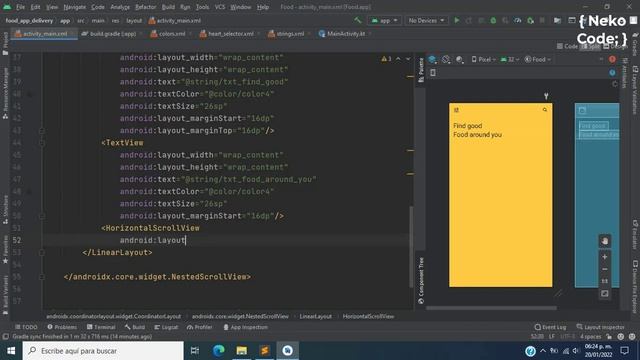Click the night mode icon in preview toolbar
Image resolution: width=640 pixels, height=360 pixels.
coord(460,60)
